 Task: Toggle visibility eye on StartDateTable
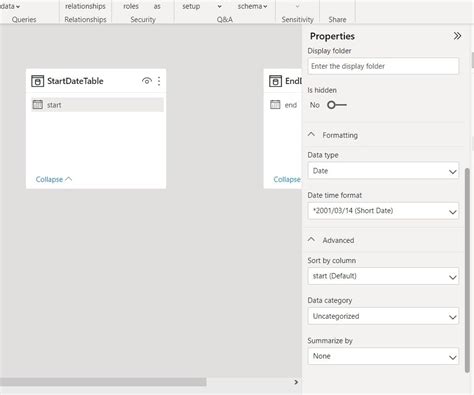pos(147,81)
